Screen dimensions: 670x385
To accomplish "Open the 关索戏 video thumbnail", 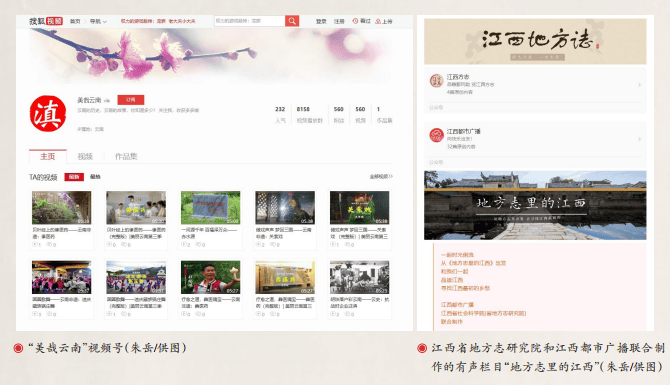I will (x=359, y=208).
